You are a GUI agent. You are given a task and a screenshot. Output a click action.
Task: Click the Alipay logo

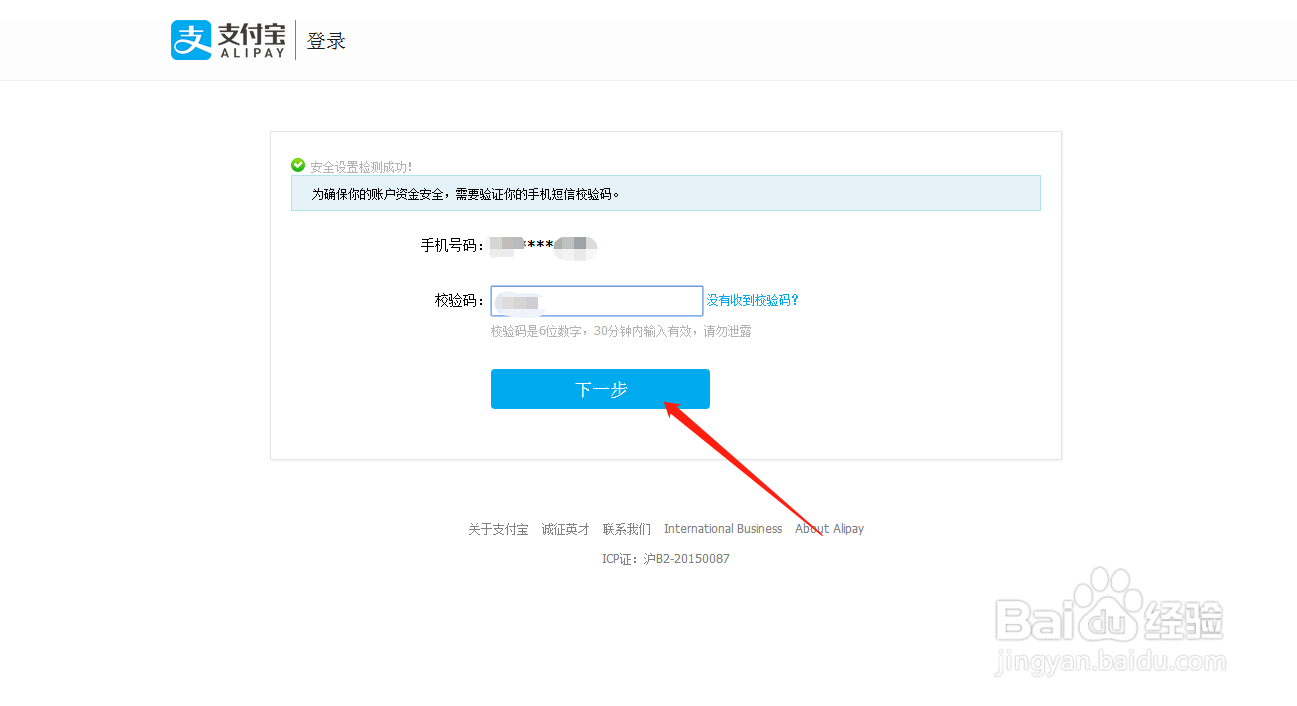(x=229, y=40)
